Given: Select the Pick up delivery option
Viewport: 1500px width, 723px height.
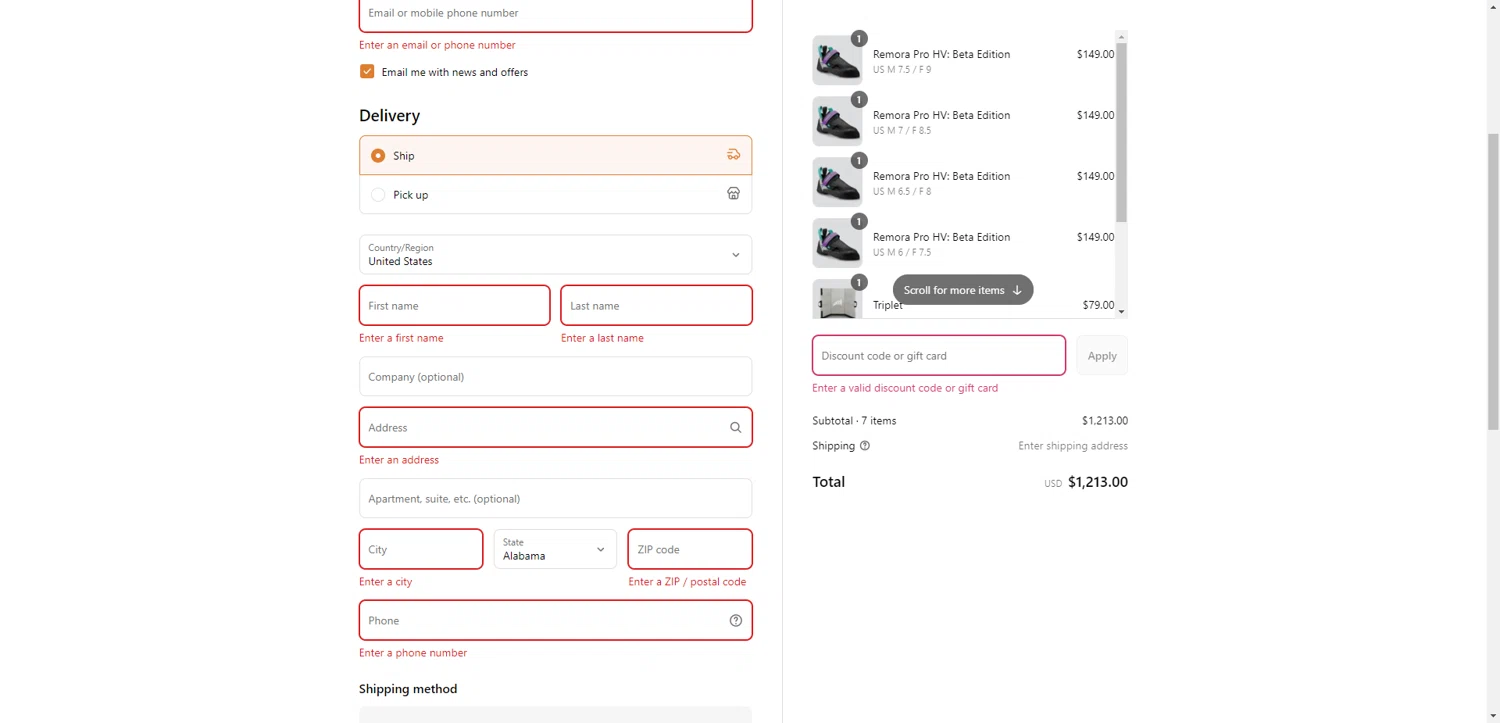Looking at the screenshot, I should (x=378, y=195).
